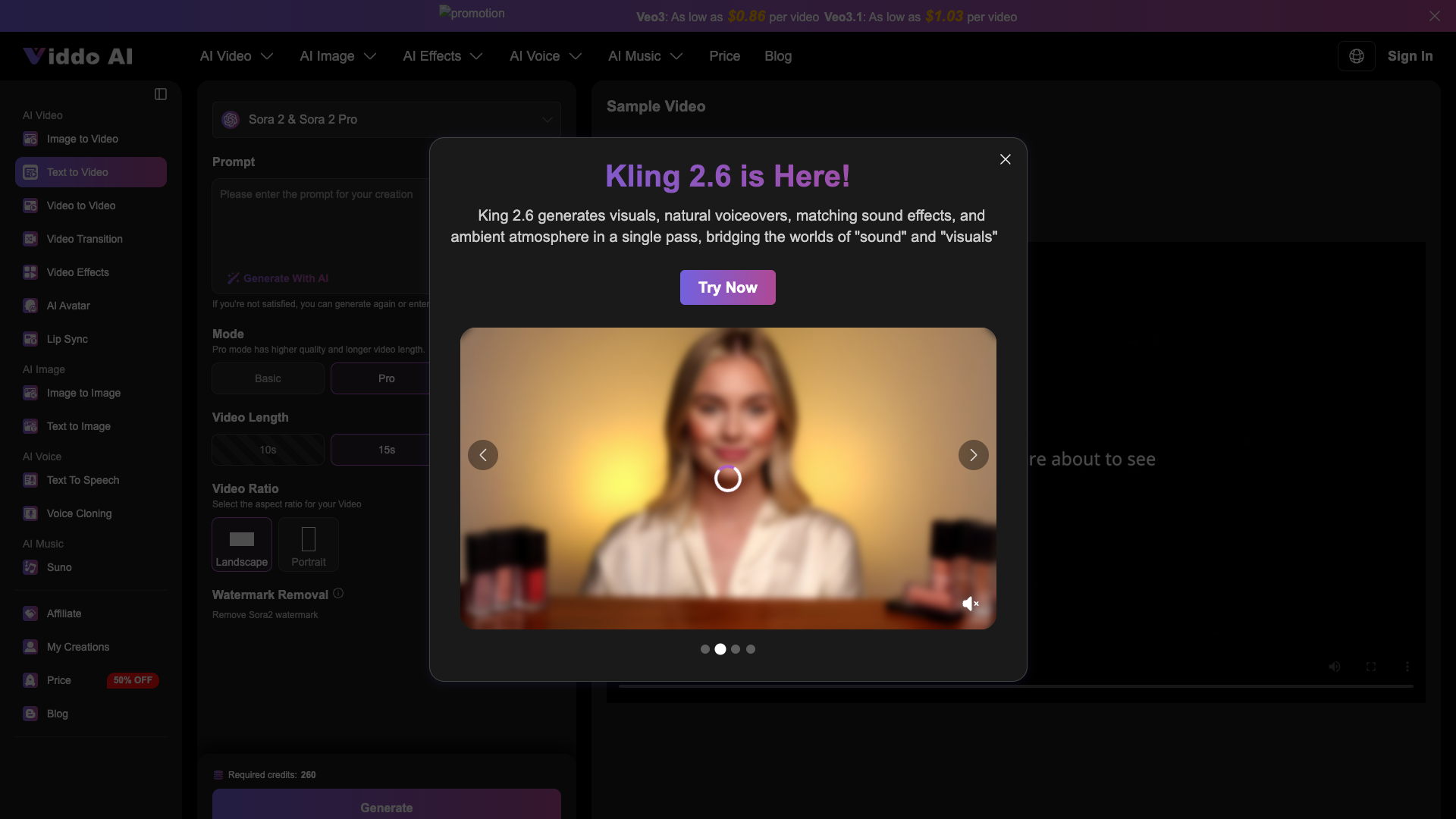The width and height of the screenshot is (1456, 819).
Task: Click the Video Effects sidebar icon
Action: pos(30,272)
